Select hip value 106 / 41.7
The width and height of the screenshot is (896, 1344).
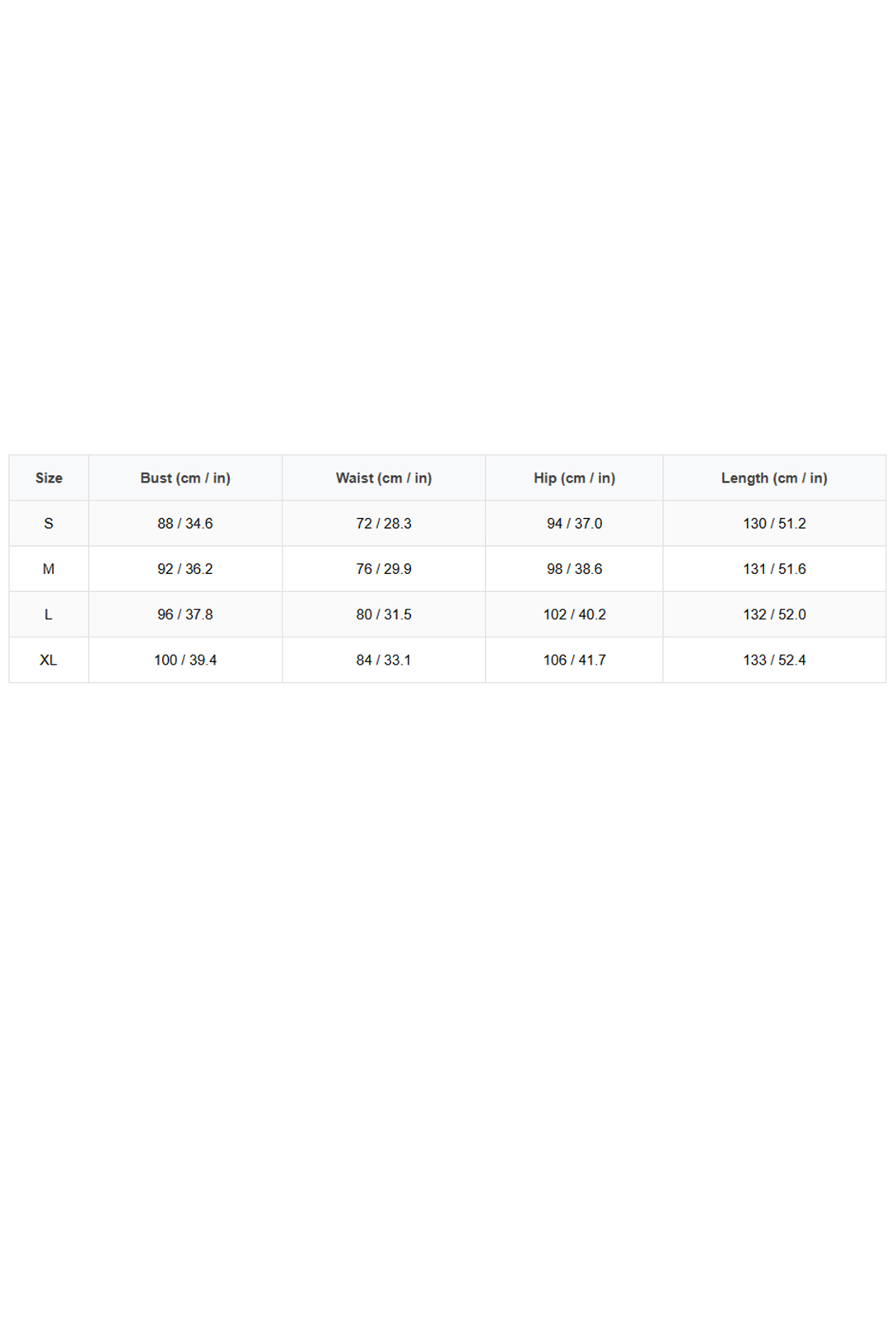pyautogui.click(x=574, y=660)
